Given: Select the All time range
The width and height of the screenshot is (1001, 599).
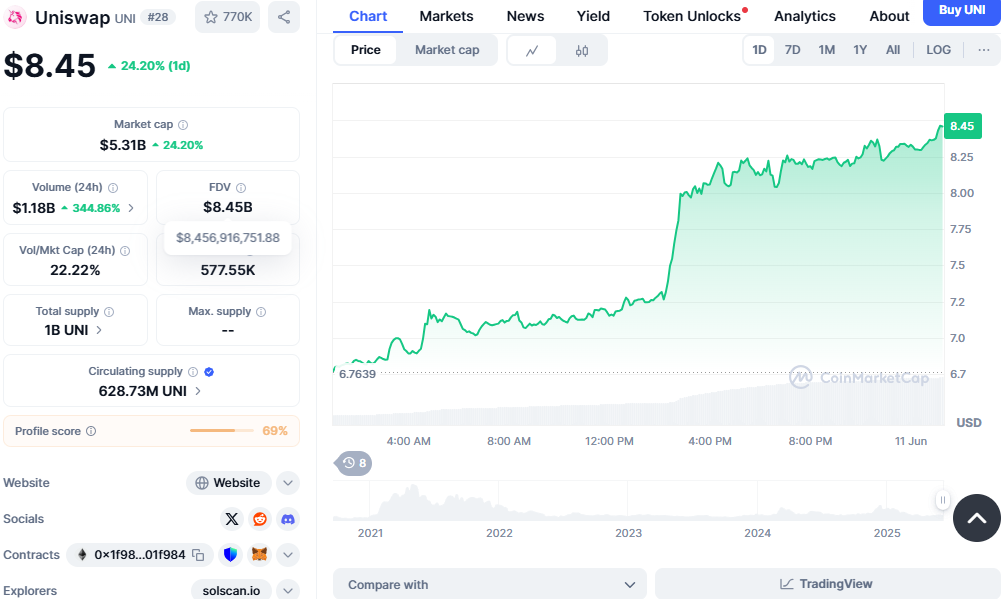Looking at the screenshot, I should 892,50.
